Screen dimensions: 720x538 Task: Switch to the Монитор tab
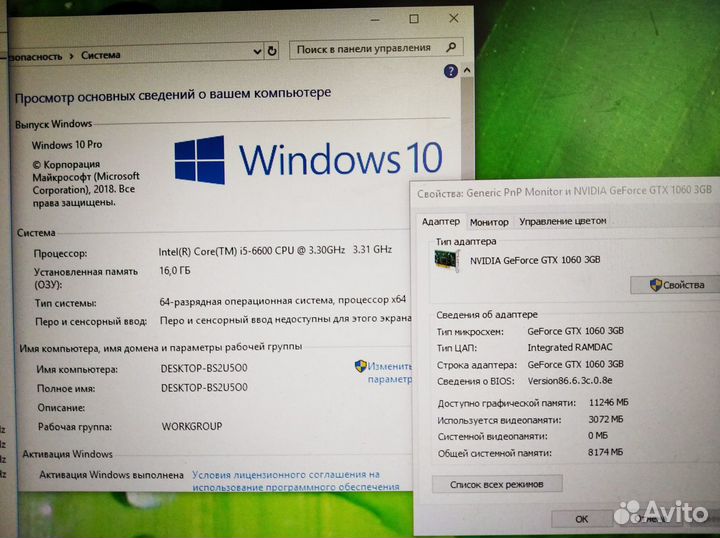489,222
